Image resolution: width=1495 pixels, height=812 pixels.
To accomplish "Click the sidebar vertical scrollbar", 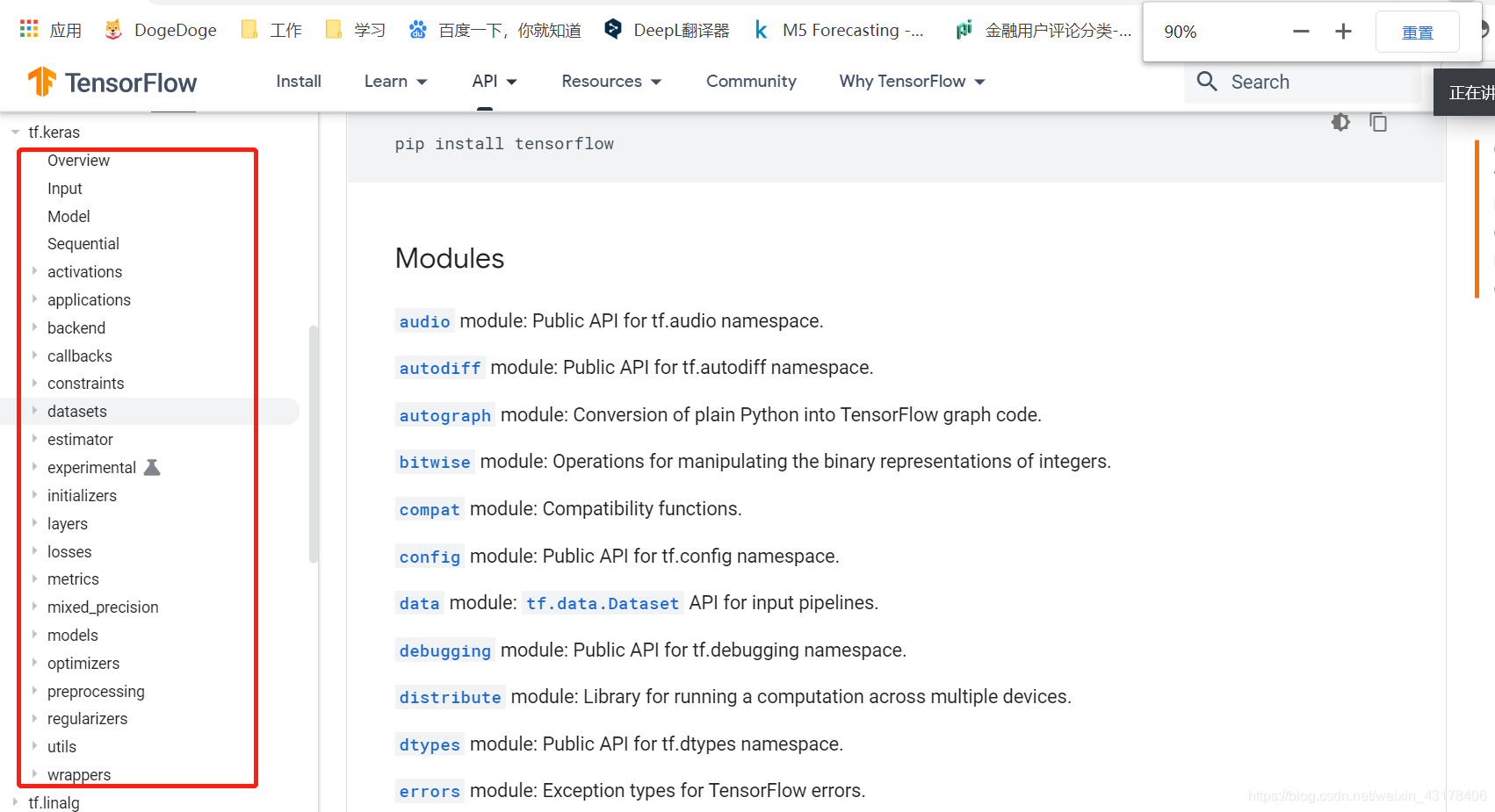I will [314, 443].
